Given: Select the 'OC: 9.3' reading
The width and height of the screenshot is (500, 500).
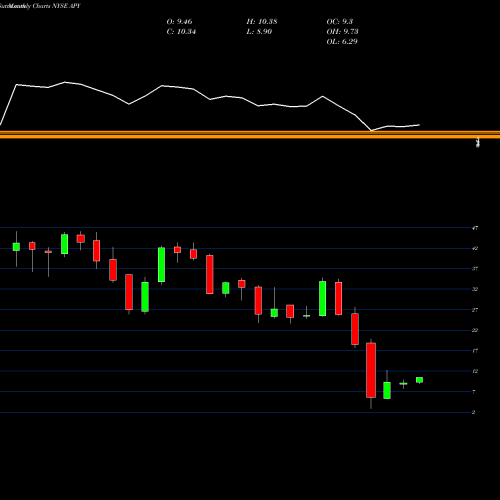Looking at the screenshot, I should point(340,22).
